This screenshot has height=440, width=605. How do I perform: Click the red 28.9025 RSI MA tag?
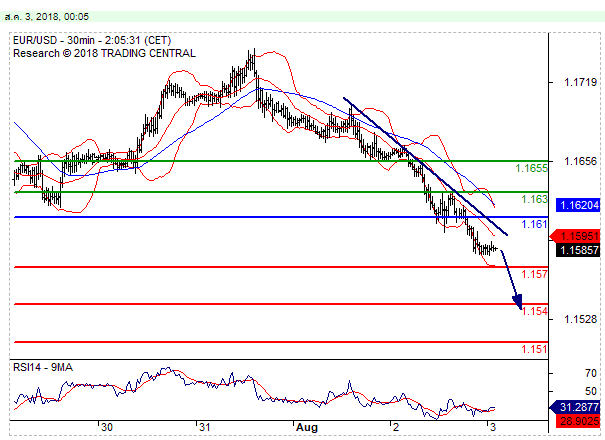(x=578, y=420)
